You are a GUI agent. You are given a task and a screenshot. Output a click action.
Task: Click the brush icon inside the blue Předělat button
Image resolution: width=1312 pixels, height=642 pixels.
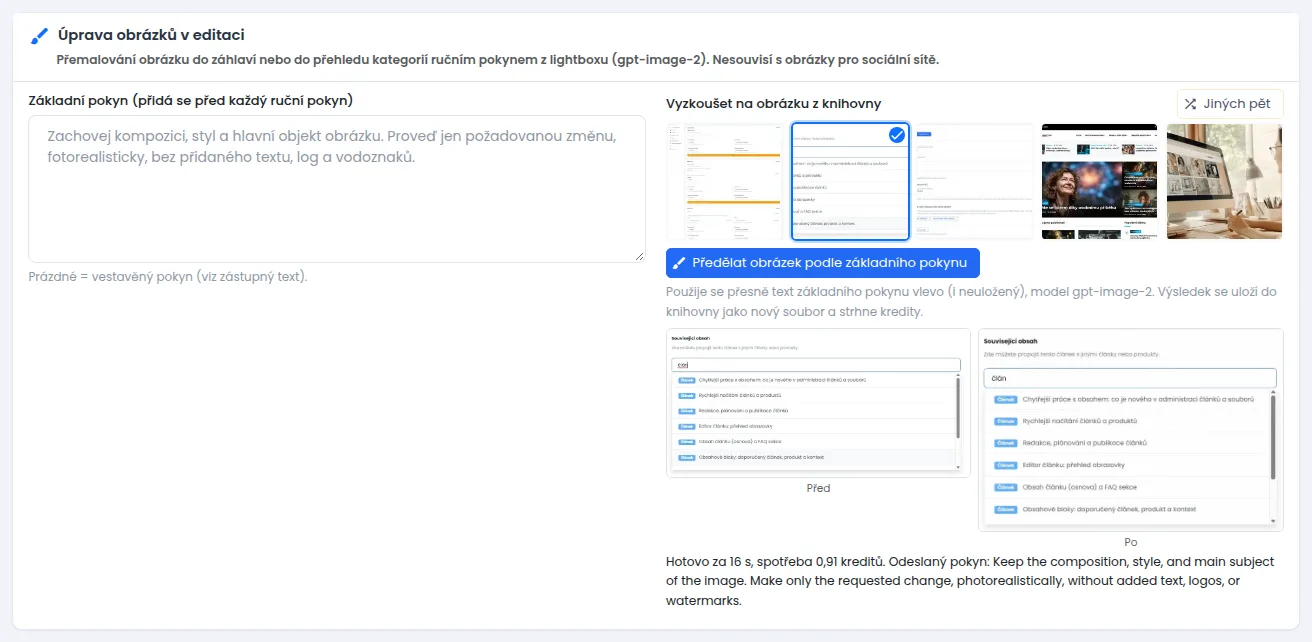tap(680, 263)
